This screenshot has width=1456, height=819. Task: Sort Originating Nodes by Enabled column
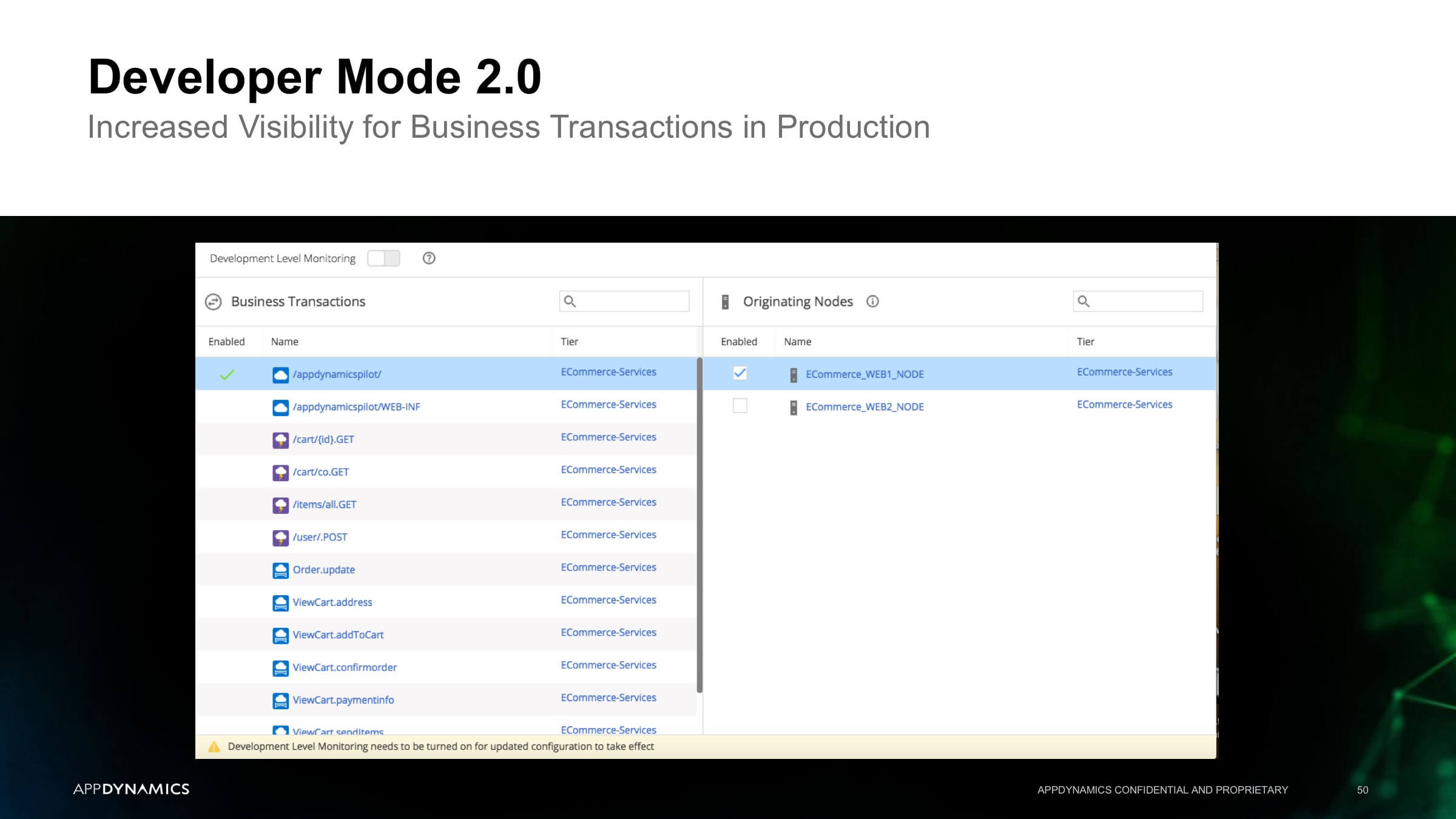tap(739, 342)
